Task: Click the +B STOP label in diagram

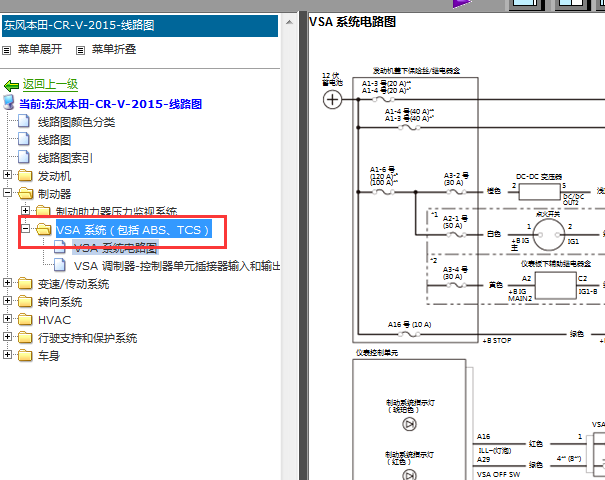Action: 497,341
